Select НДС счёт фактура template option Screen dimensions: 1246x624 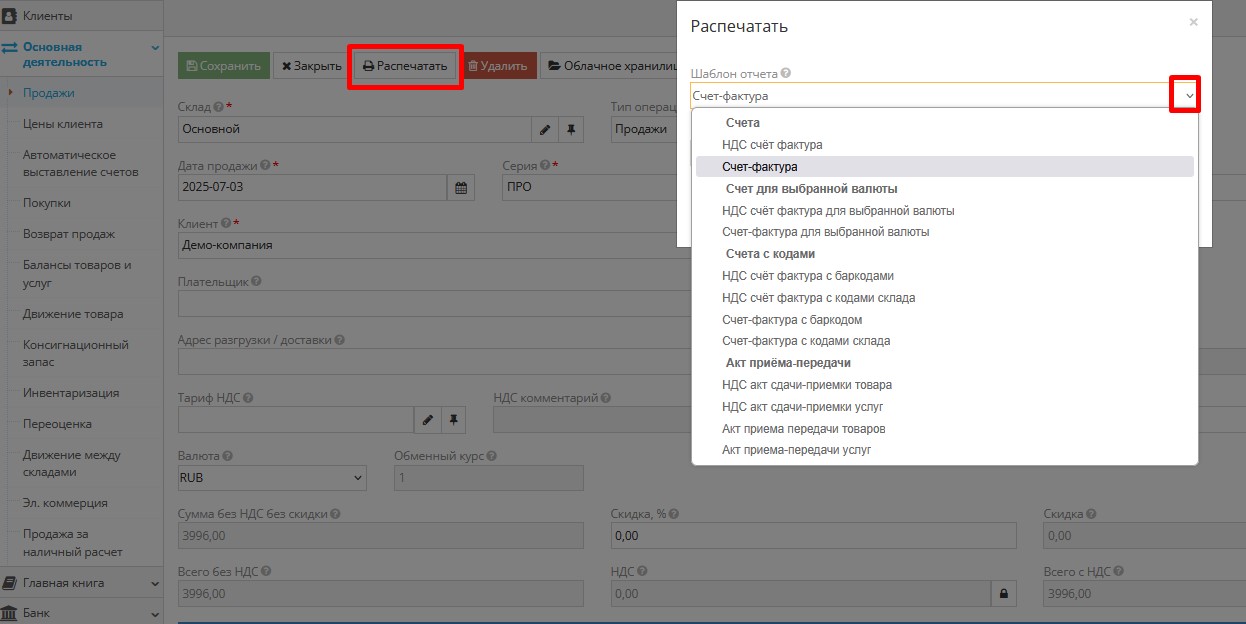click(x=772, y=145)
